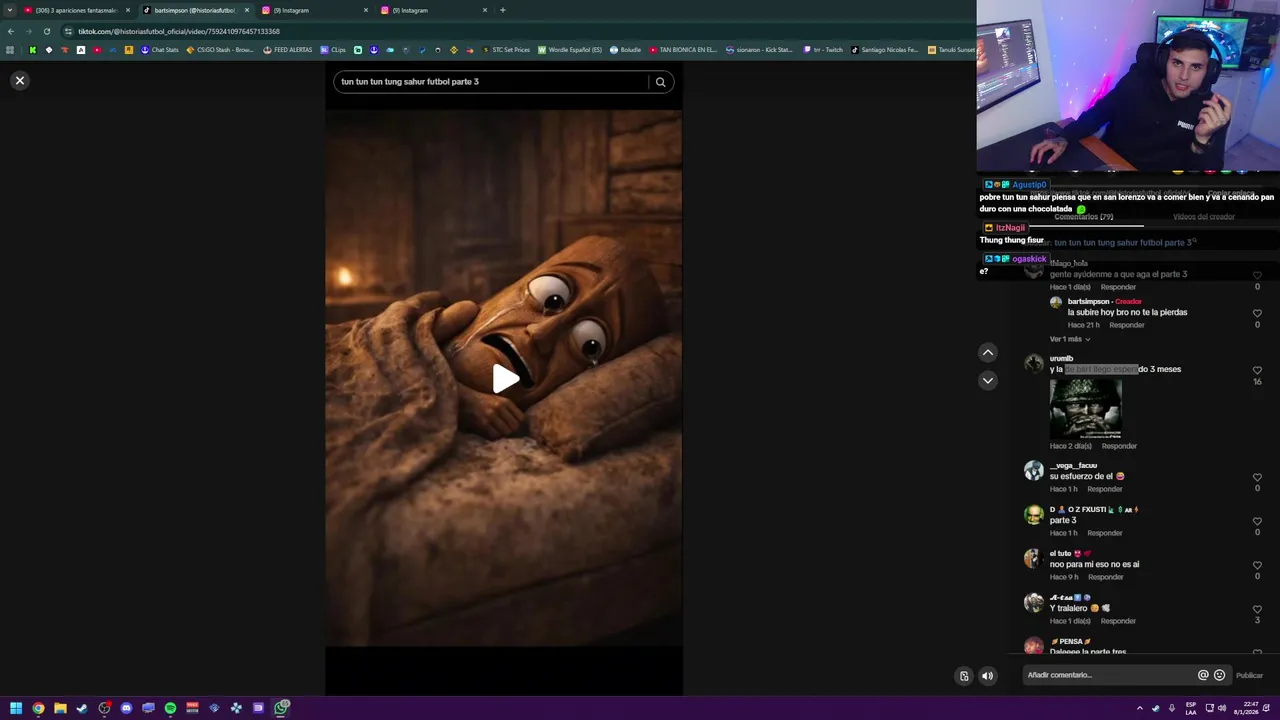Reply to bartsimpson's reply via Responder
This screenshot has width=1280, height=720.
[x=1127, y=325]
